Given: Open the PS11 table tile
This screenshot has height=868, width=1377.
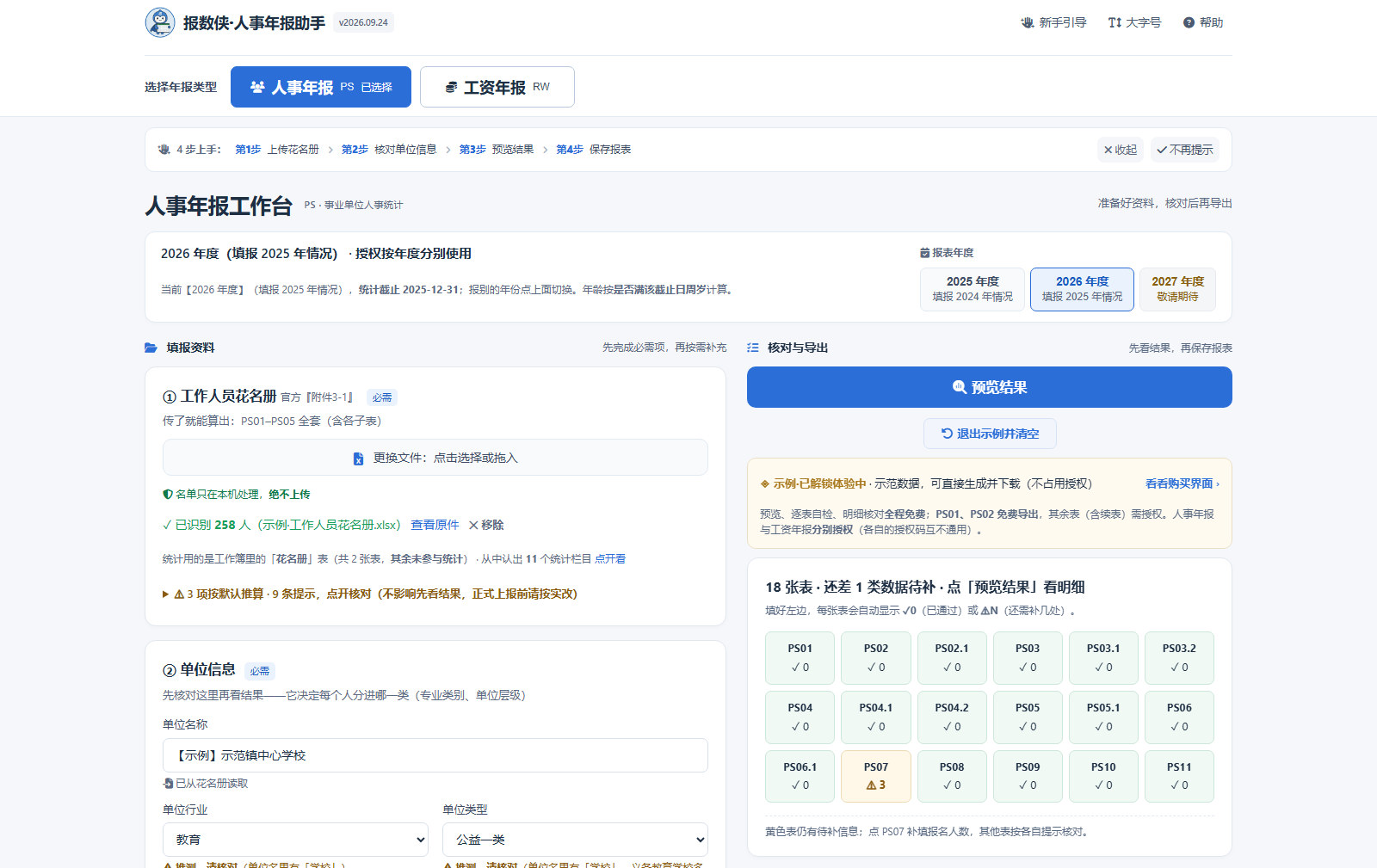Looking at the screenshot, I should pos(1179,776).
